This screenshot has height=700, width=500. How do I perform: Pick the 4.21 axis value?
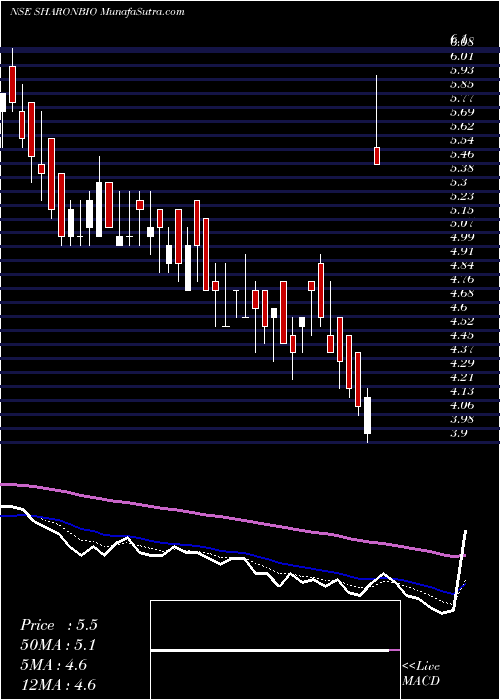462,377
